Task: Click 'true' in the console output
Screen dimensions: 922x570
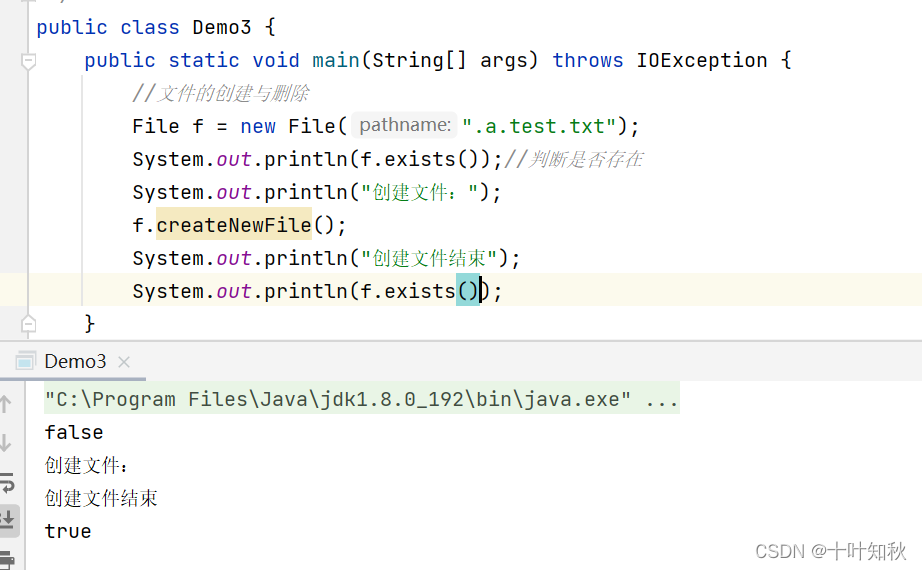Action: [x=68, y=531]
